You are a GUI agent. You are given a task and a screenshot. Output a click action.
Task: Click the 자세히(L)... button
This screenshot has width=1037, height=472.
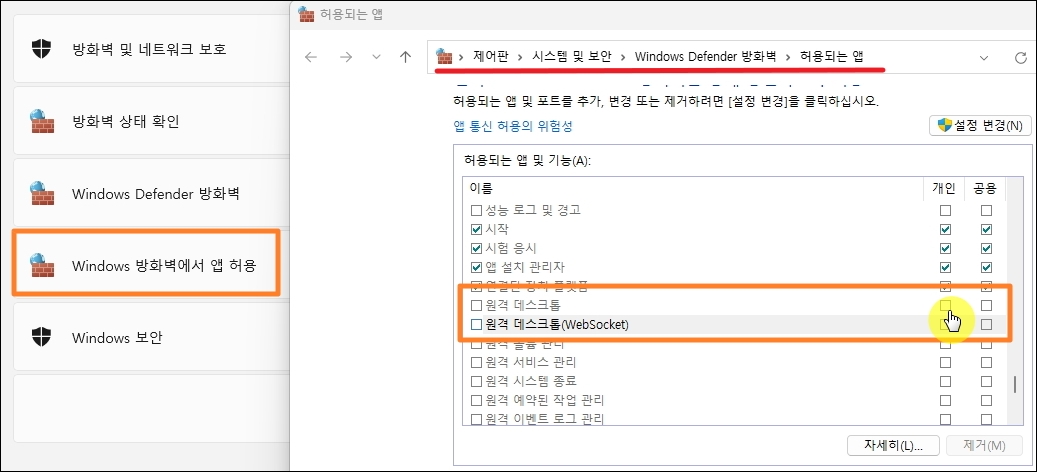pos(893,445)
